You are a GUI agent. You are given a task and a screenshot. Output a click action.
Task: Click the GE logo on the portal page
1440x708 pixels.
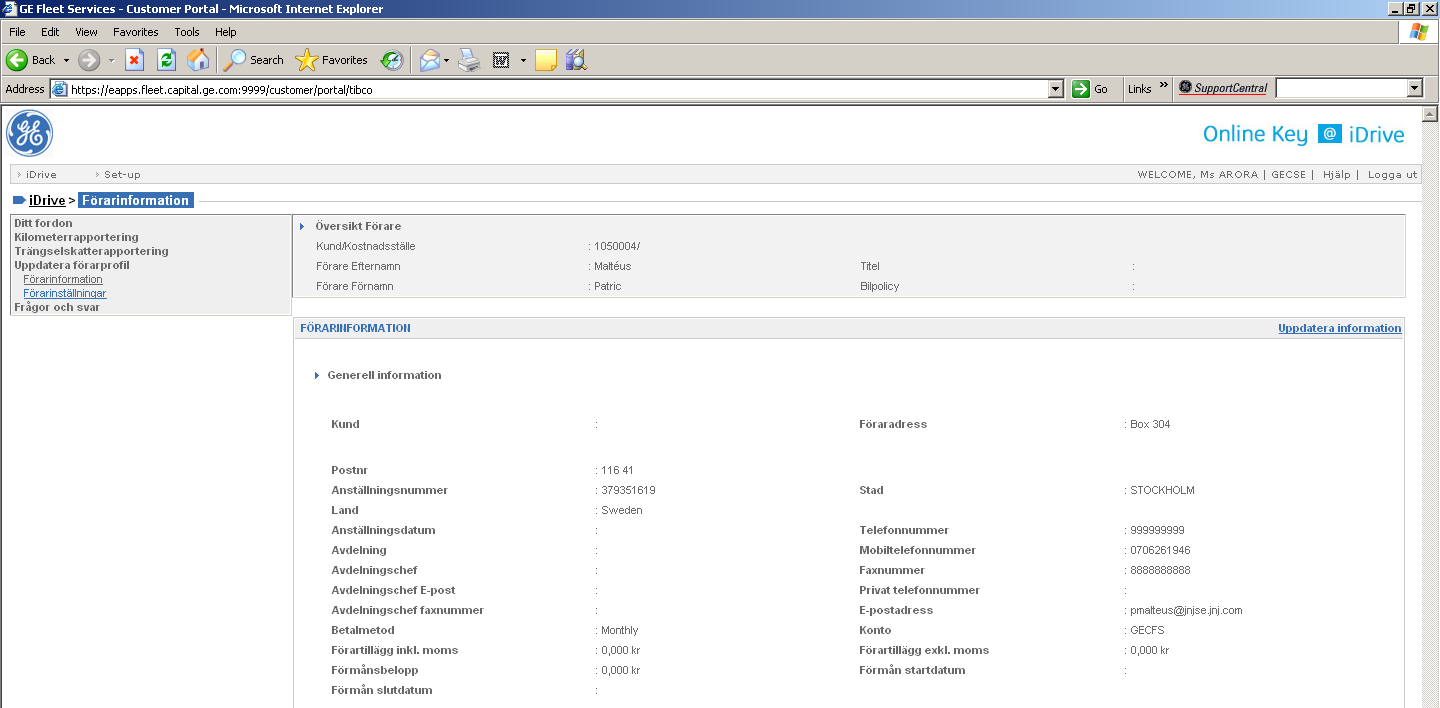tap(30, 133)
